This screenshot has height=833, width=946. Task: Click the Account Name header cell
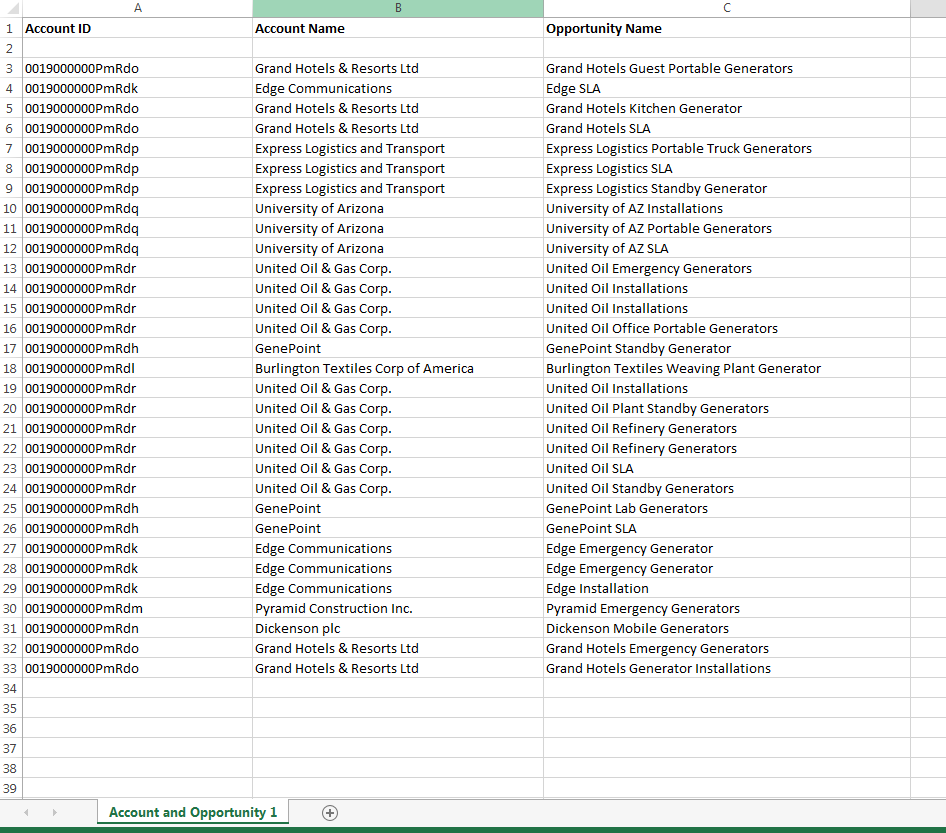(398, 28)
